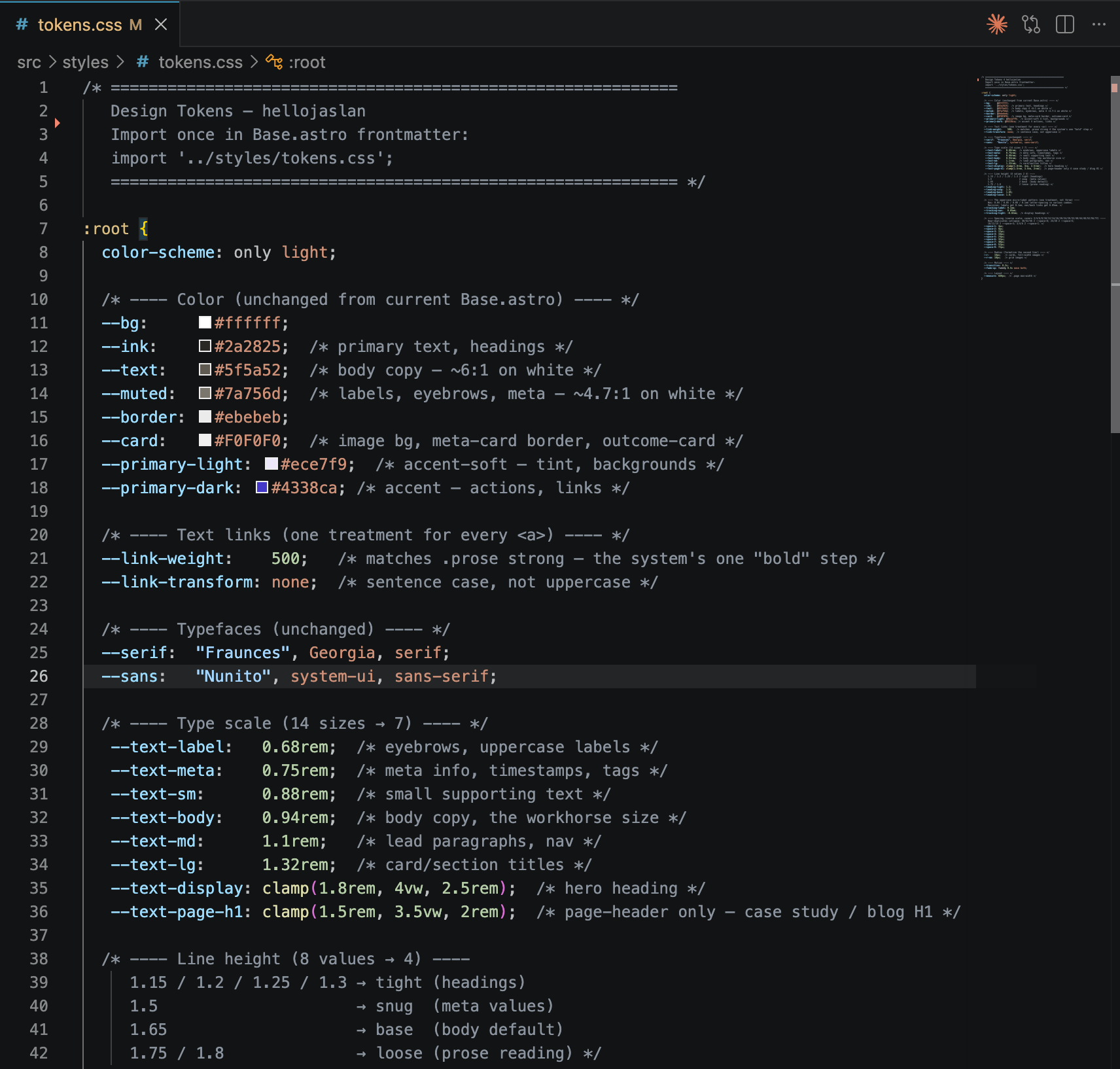This screenshot has width=1120, height=1069.
Task: Click the Claude Code starburst icon
Action: tap(997, 25)
